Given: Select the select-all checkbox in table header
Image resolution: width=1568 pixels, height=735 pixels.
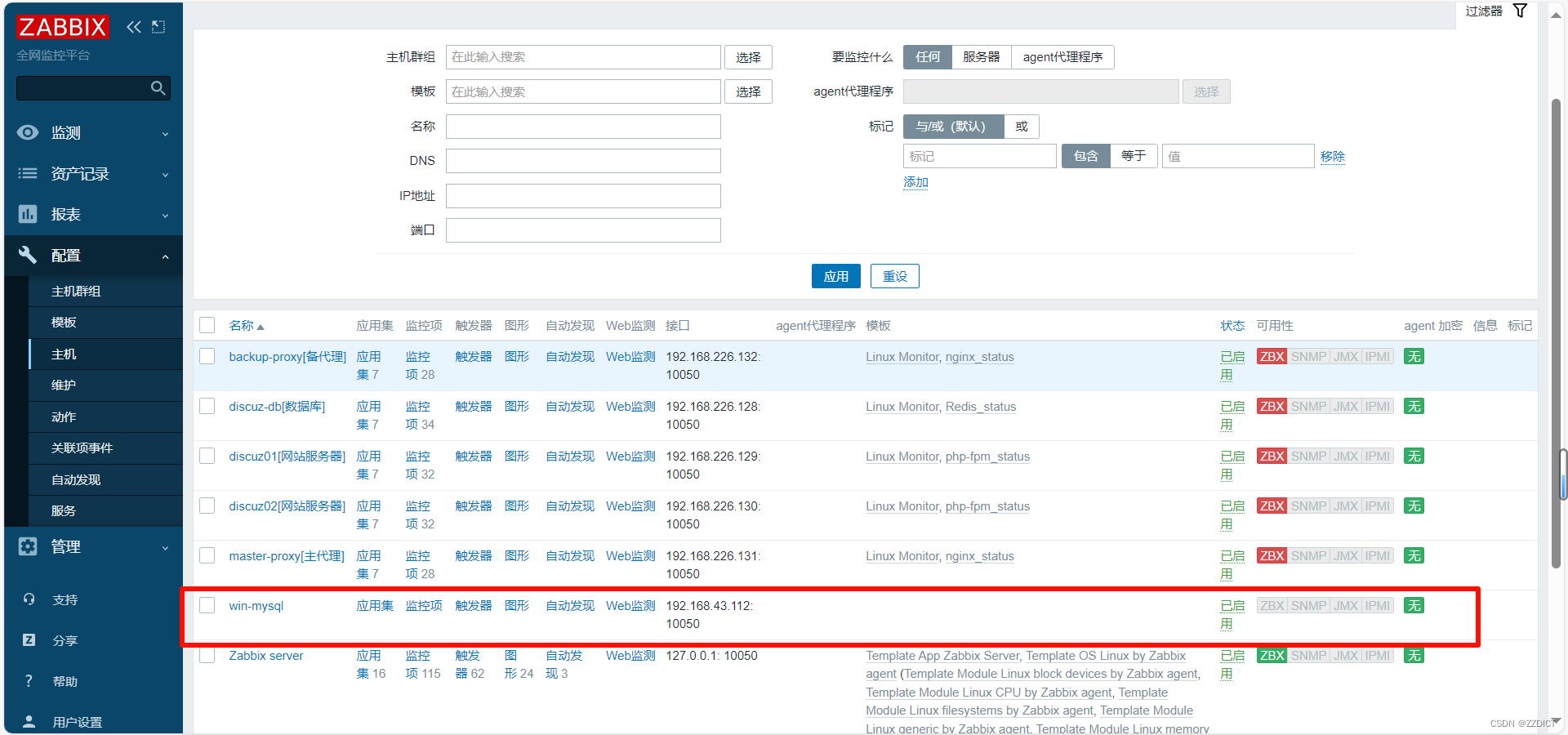Looking at the screenshot, I should click(x=207, y=324).
